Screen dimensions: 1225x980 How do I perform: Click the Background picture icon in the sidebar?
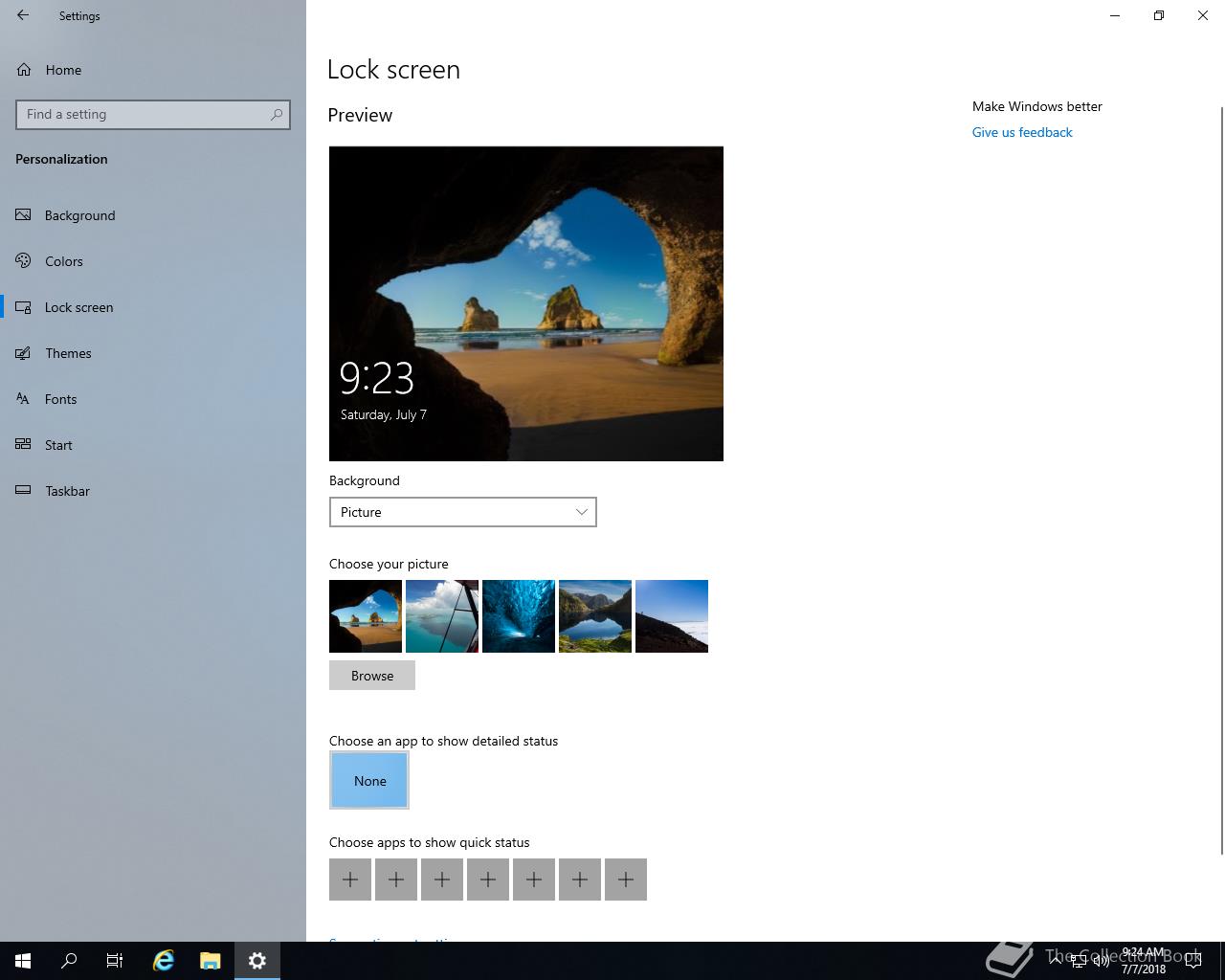[x=24, y=214]
